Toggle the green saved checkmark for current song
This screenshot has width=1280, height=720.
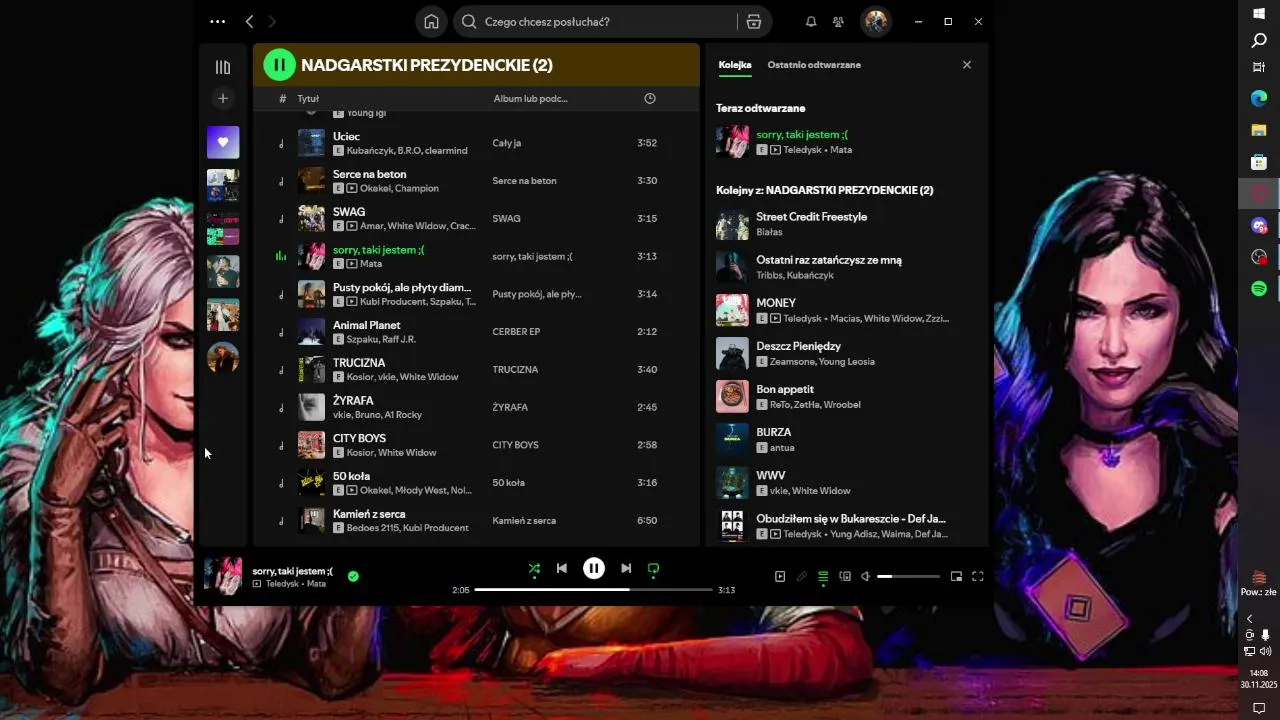tap(353, 576)
